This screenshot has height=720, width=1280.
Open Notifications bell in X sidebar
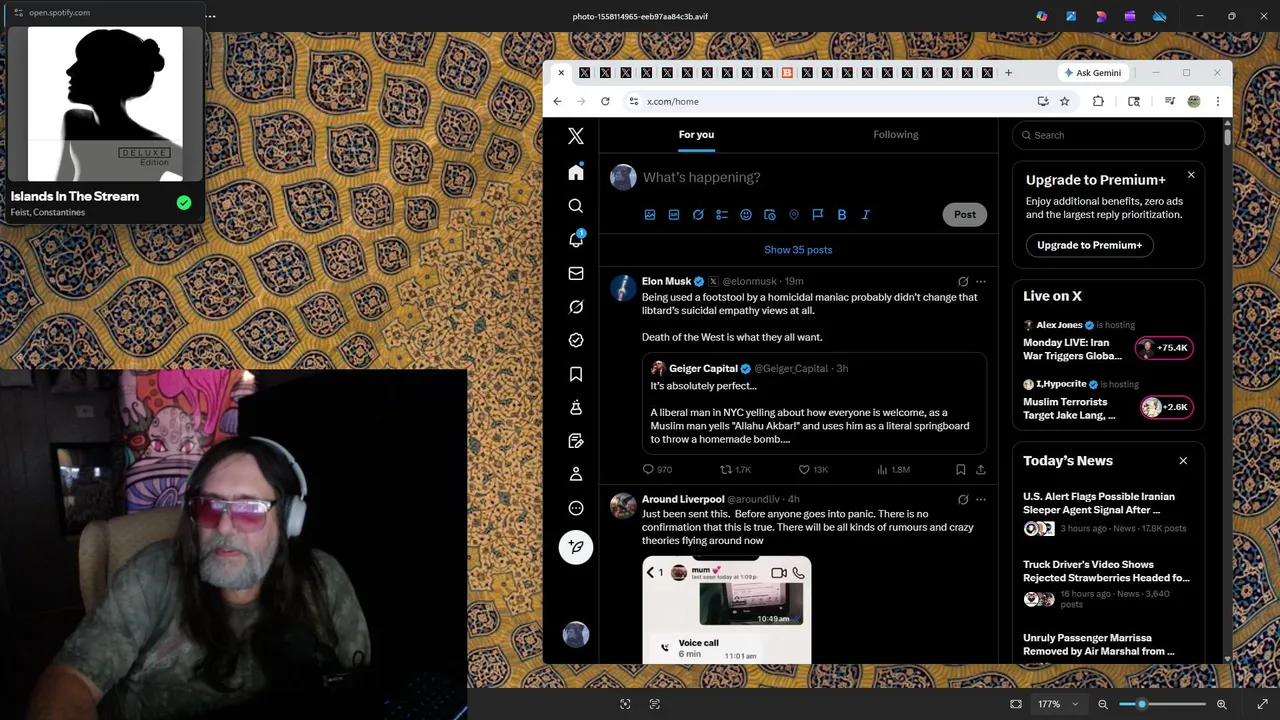tap(576, 240)
